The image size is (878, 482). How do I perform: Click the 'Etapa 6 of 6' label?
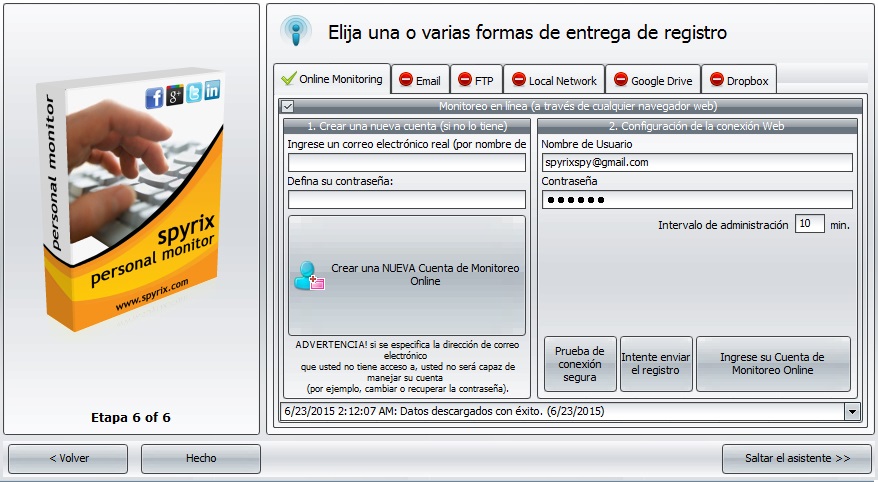click(131, 418)
